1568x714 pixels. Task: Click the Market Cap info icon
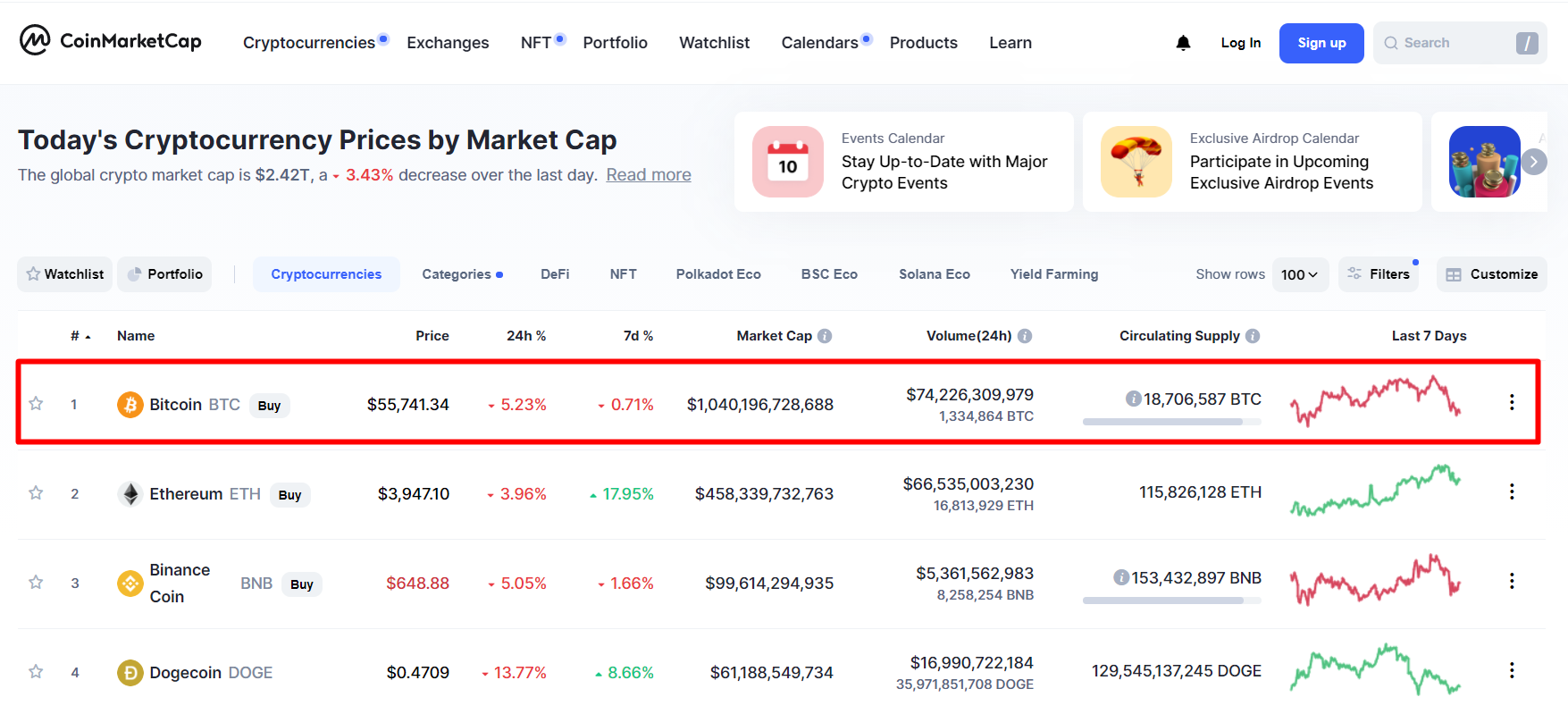click(x=825, y=336)
